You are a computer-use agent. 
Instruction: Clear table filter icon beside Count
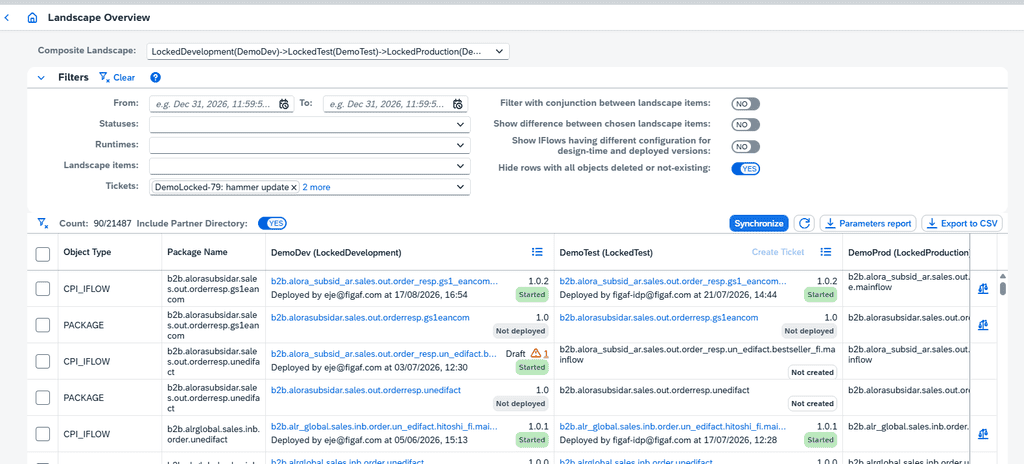click(43, 224)
